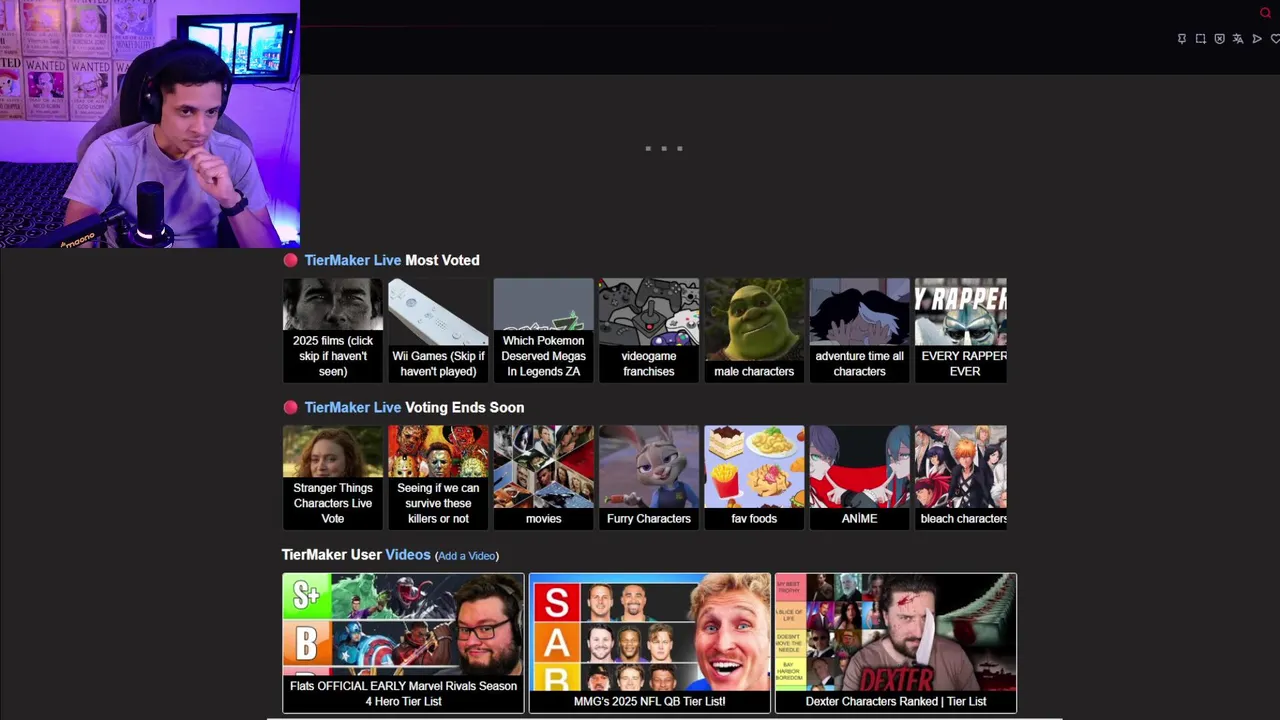
Task: Open TierMaker Live link beside Most Voted
Action: [x=353, y=260]
